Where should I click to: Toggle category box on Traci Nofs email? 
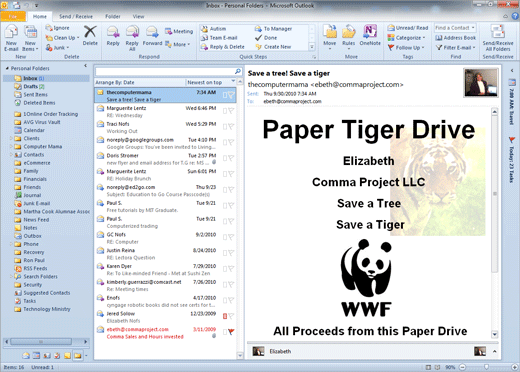coord(225,127)
